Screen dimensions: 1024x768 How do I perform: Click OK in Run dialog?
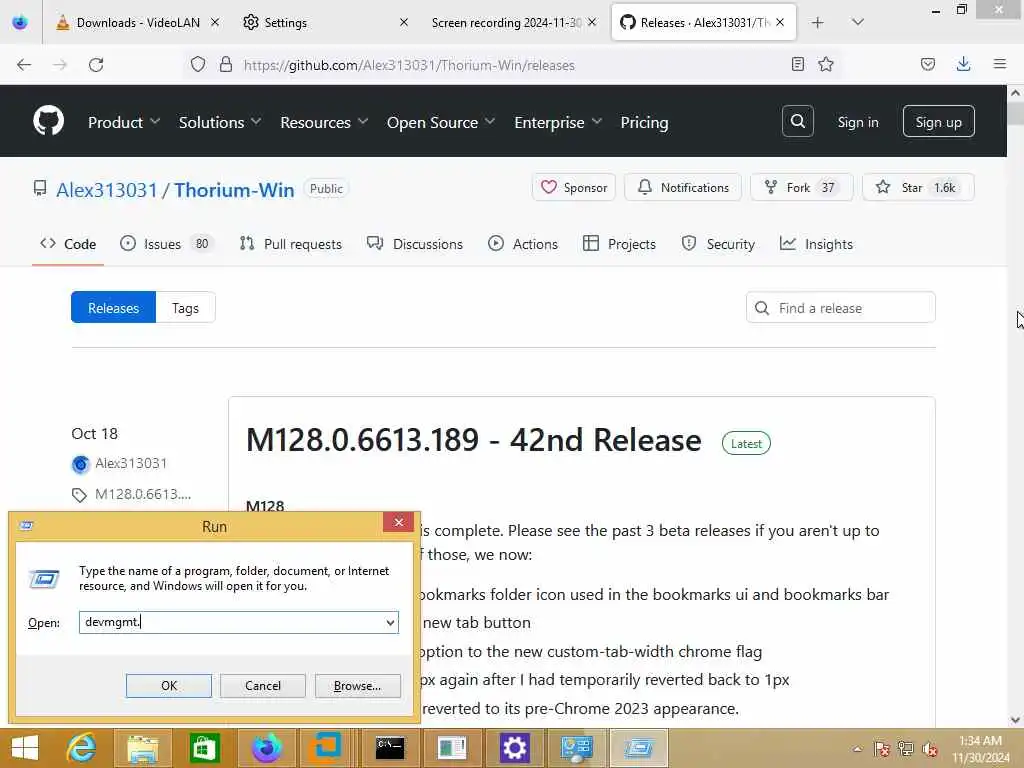pyautogui.click(x=168, y=686)
